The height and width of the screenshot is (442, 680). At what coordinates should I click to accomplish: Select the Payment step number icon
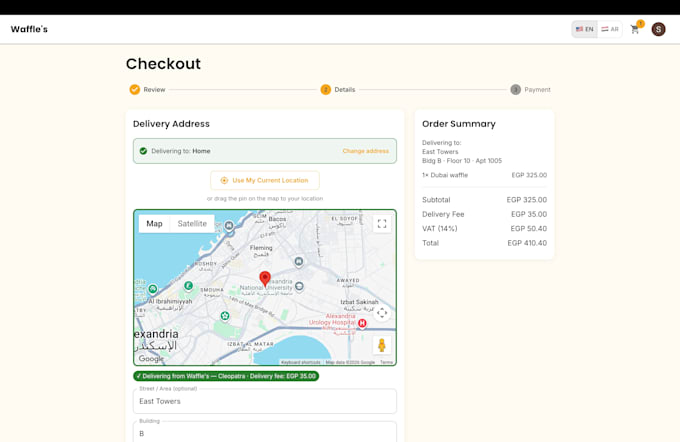coord(515,89)
